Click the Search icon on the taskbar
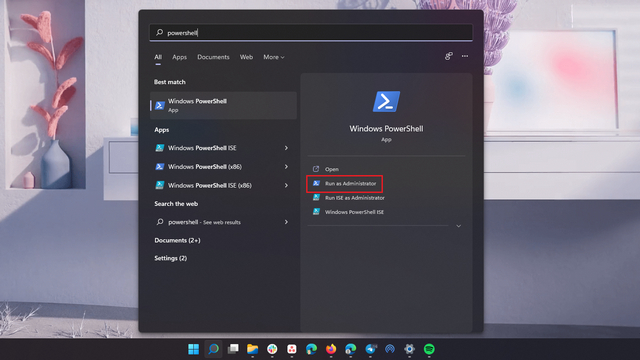This screenshot has height=360, width=640. click(x=213, y=349)
